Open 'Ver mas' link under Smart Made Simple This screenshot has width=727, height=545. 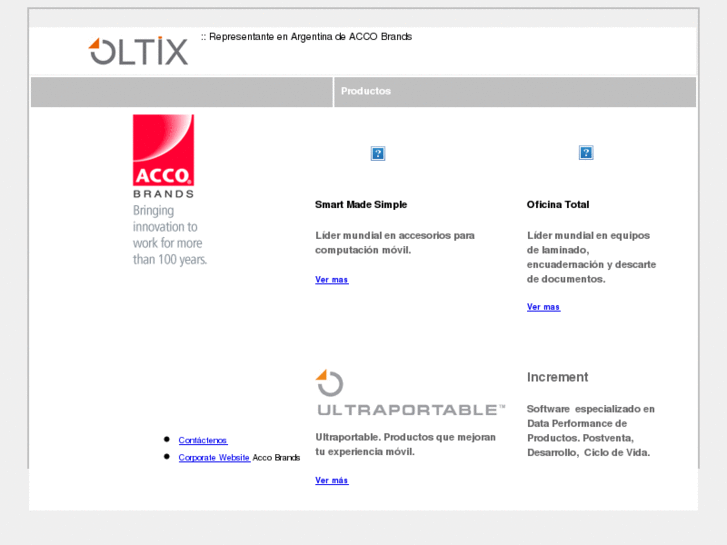click(332, 280)
